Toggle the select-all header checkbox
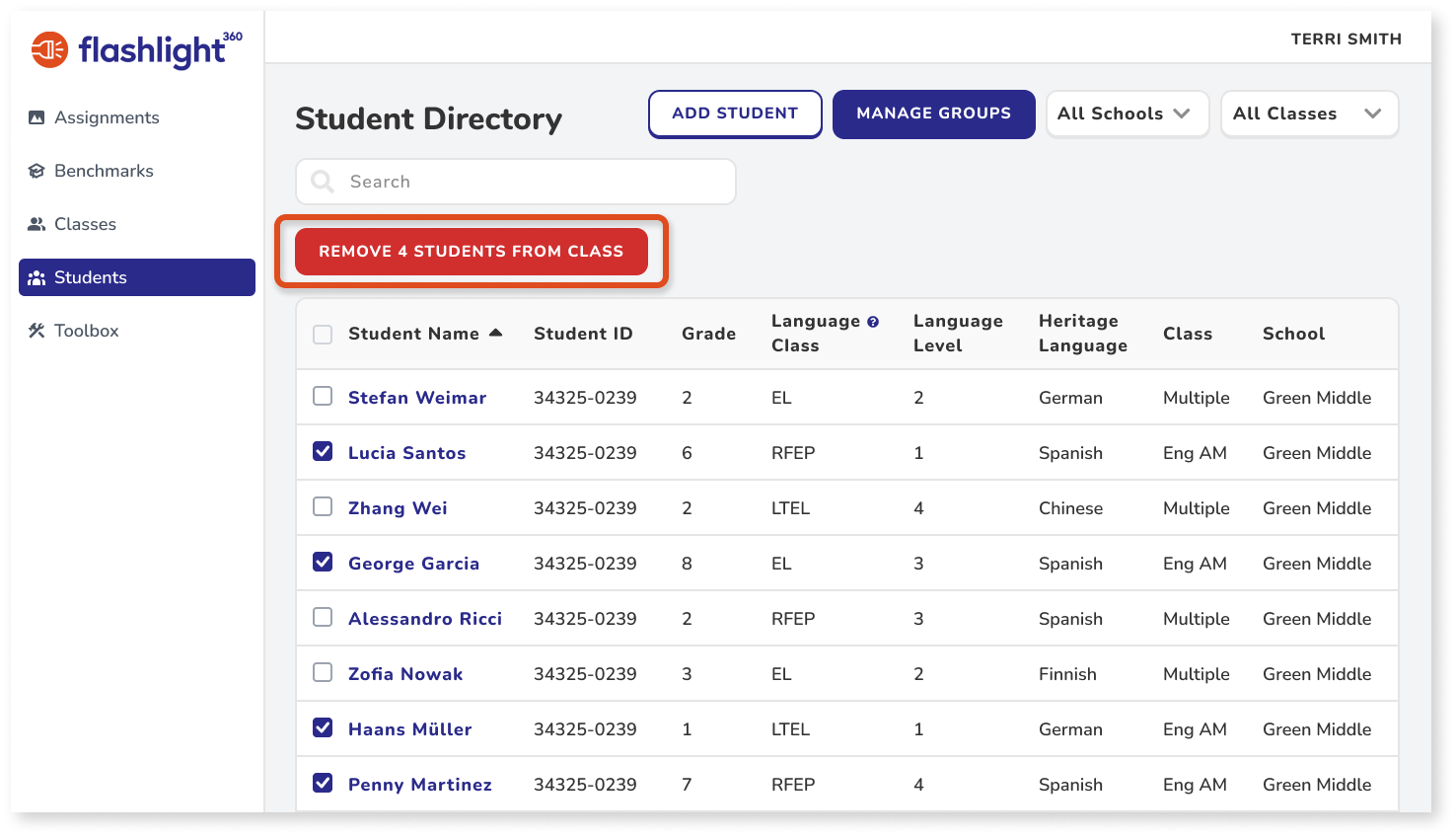1456x837 pixels. click(323, 335)
